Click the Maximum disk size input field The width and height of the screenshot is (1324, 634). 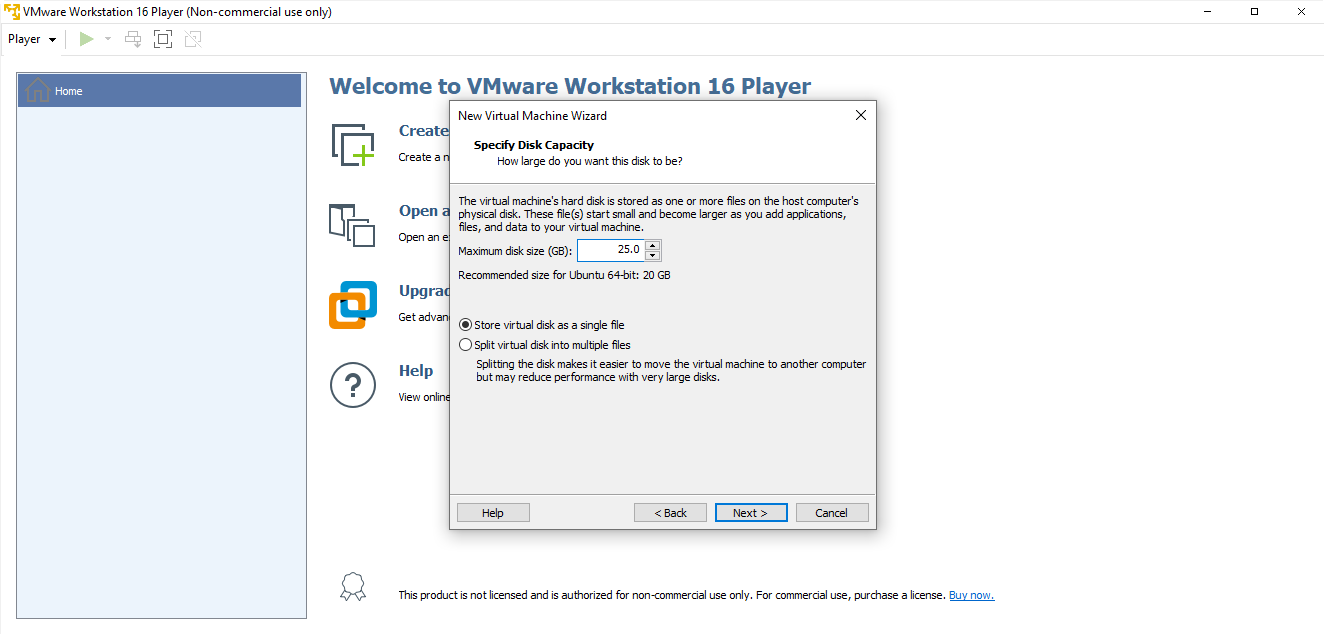pos(610,250)
